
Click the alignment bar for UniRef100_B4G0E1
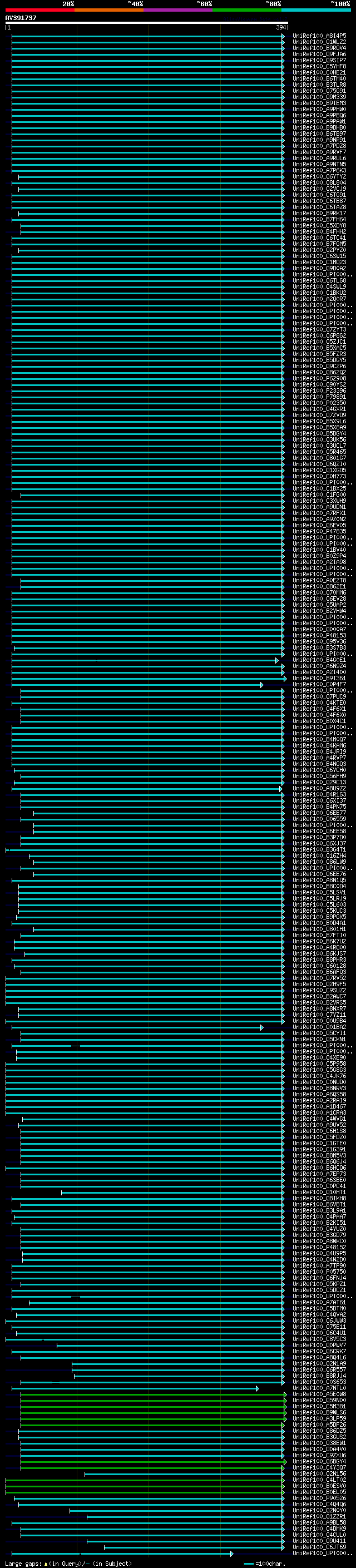point(145,660)
